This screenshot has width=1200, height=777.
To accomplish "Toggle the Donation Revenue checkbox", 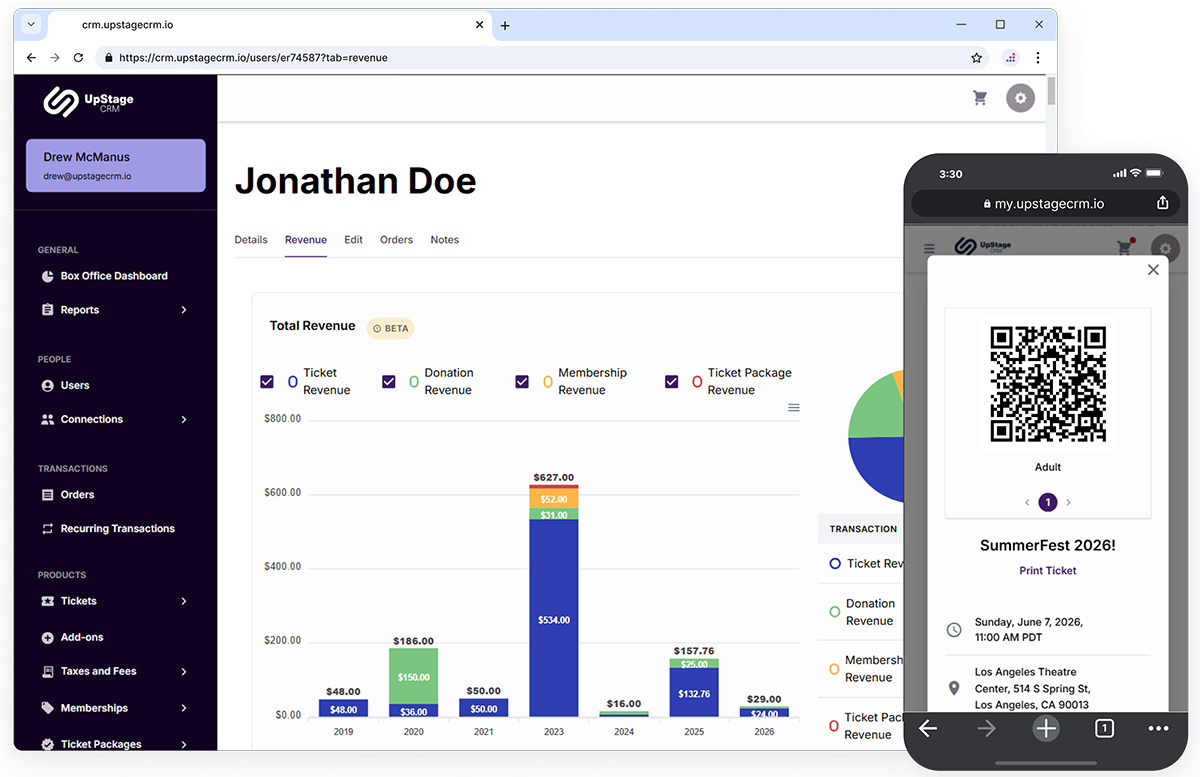I will pyautogui.click(x=389, y=382).
